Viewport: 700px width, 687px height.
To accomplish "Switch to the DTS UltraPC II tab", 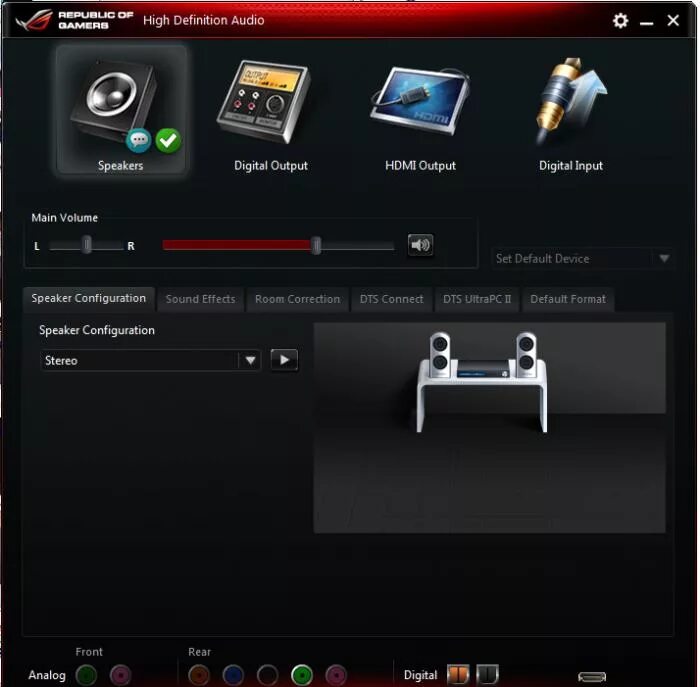I will 477,299.
